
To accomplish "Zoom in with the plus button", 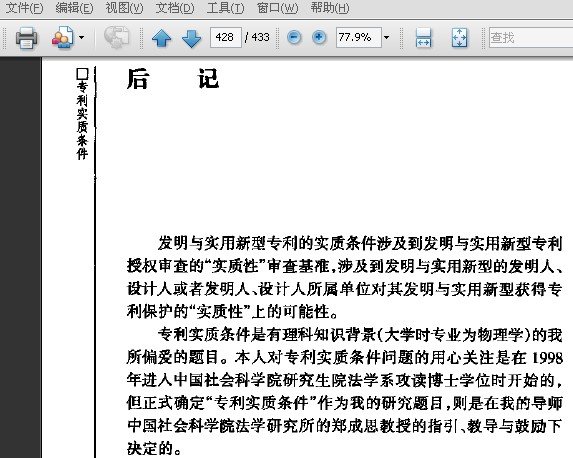I will 319,37.
